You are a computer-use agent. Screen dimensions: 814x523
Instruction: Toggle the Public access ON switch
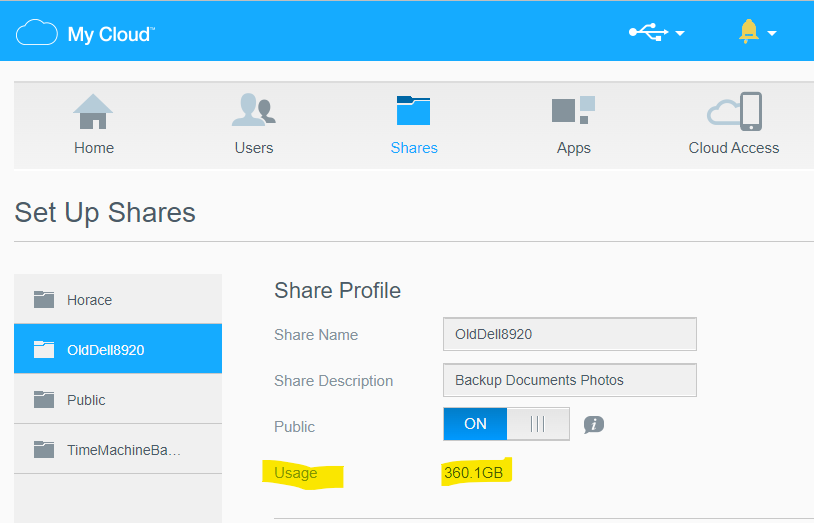click(506, 424)
